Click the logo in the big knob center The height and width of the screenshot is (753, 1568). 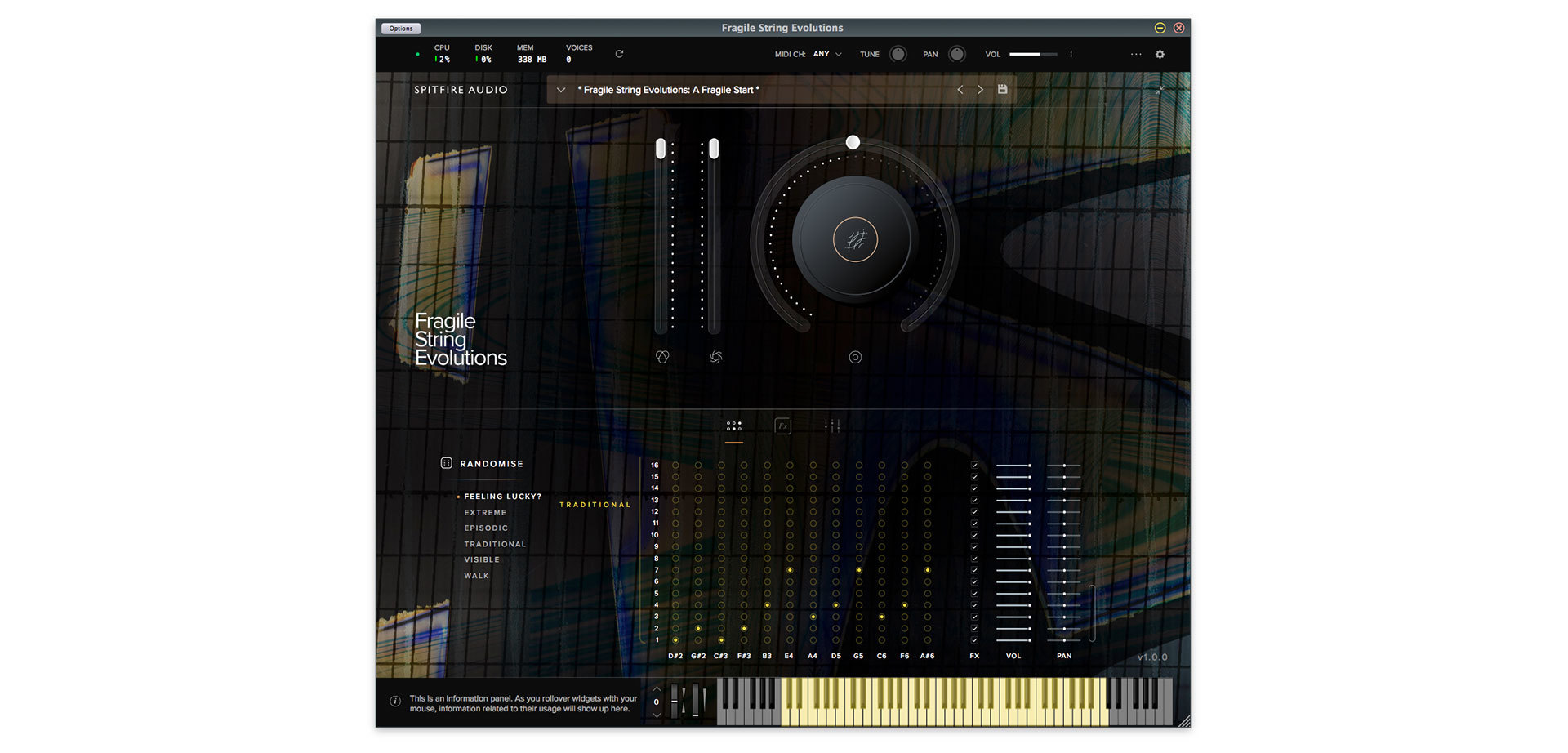tap(855, 239)
